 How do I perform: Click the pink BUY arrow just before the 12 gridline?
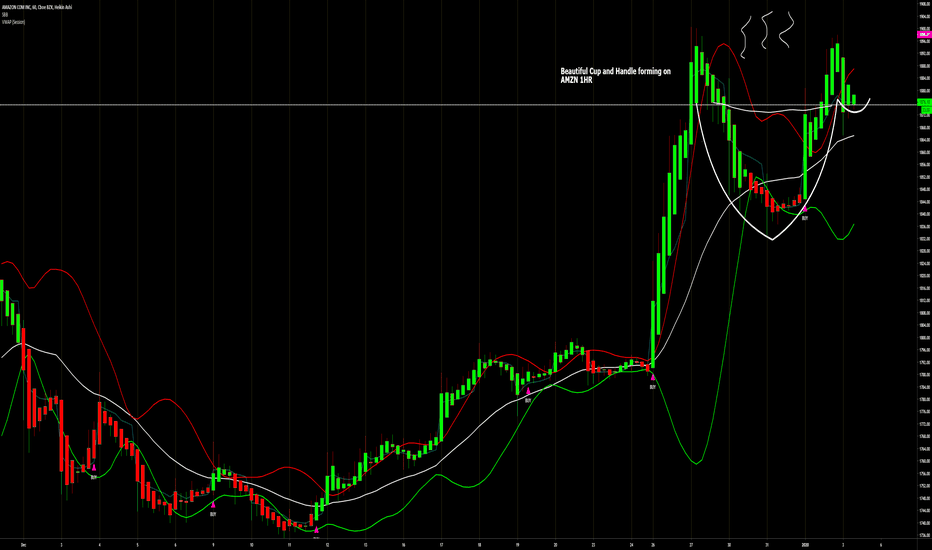[x=316, y=529]
